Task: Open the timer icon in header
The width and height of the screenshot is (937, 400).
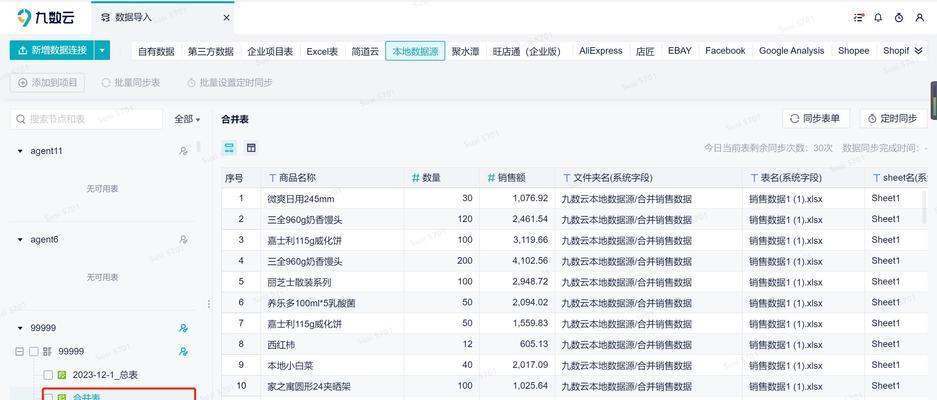Action: [x=899, y=18]
